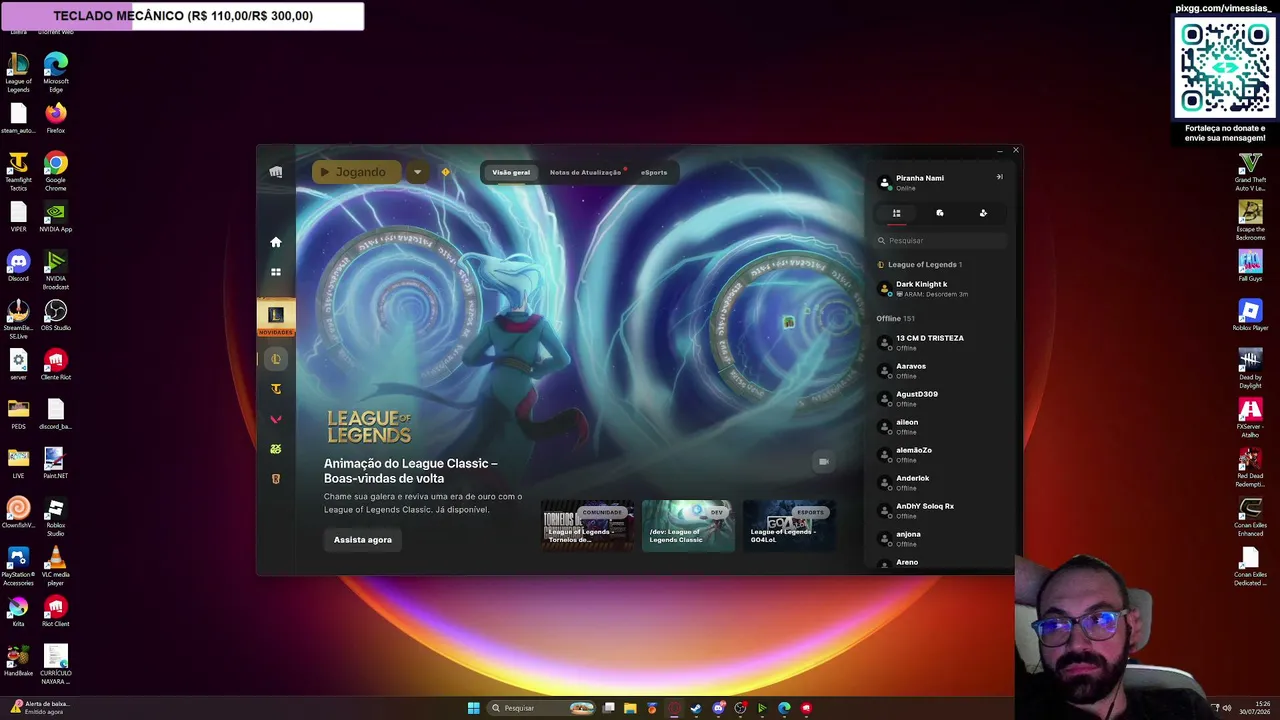This screenshot has width=1280, height=720.
Task: Select the Cliente Riot desktop shortcut
Action: click(56, 365)
